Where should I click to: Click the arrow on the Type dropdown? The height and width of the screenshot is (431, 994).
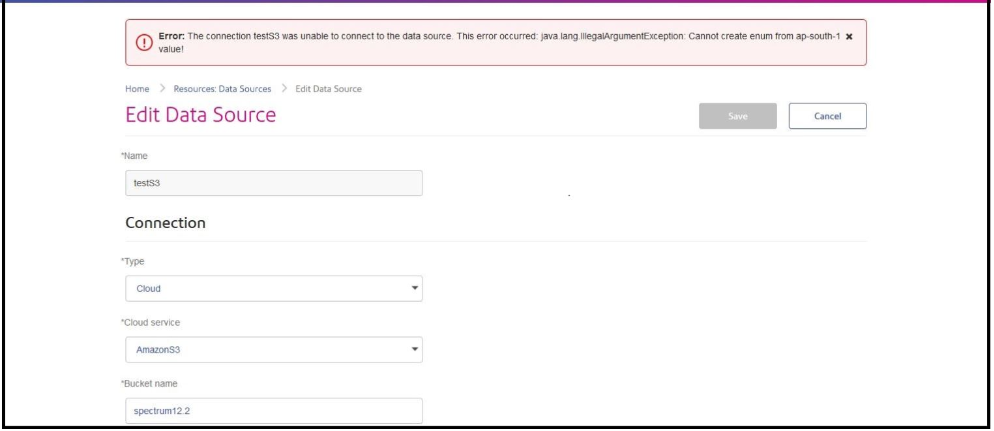pos(415,289)
